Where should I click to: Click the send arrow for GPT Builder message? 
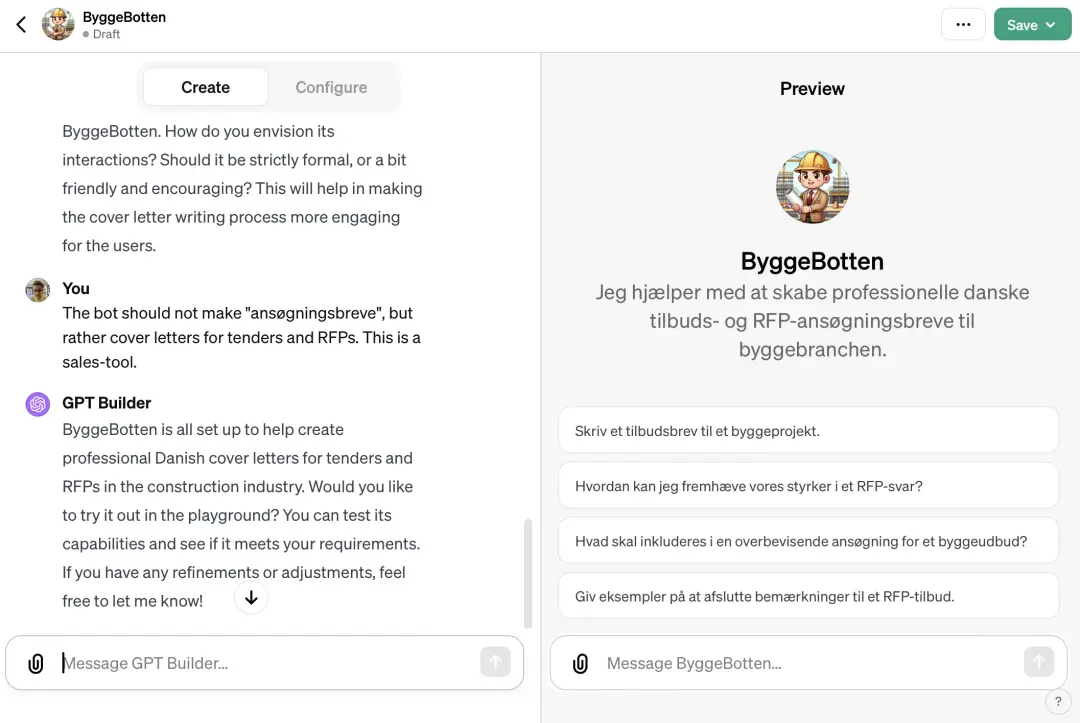click(x=495, y=662)
